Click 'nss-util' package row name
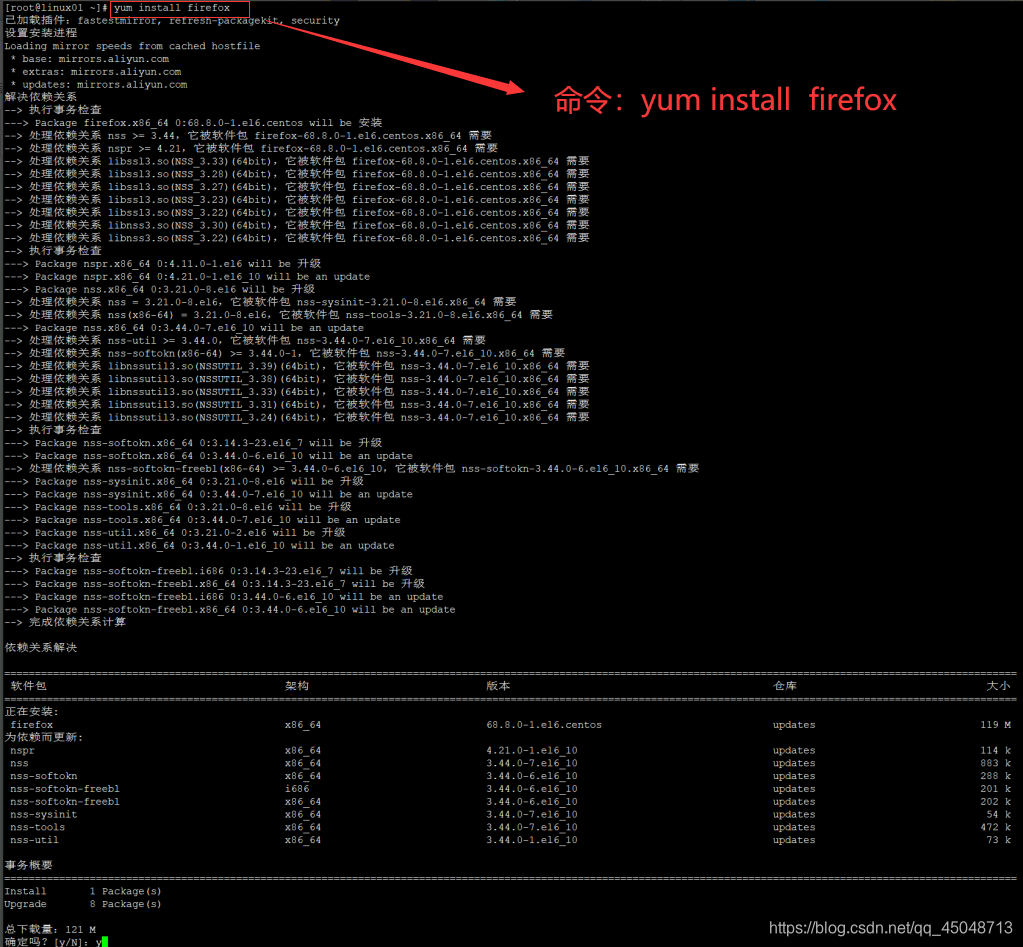Viewport: 1023px width, 947px height. click(x=35, y=840)
